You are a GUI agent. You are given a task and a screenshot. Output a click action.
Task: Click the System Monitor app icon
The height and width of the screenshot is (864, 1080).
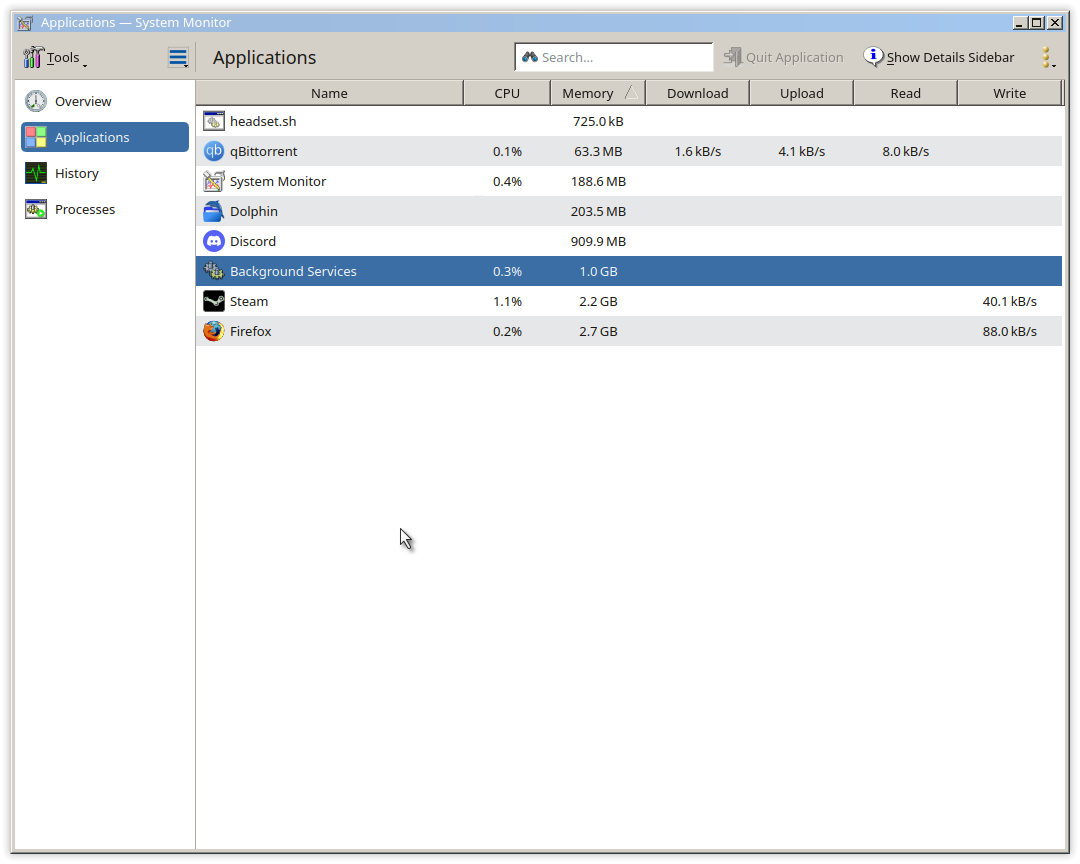point(214,181)
